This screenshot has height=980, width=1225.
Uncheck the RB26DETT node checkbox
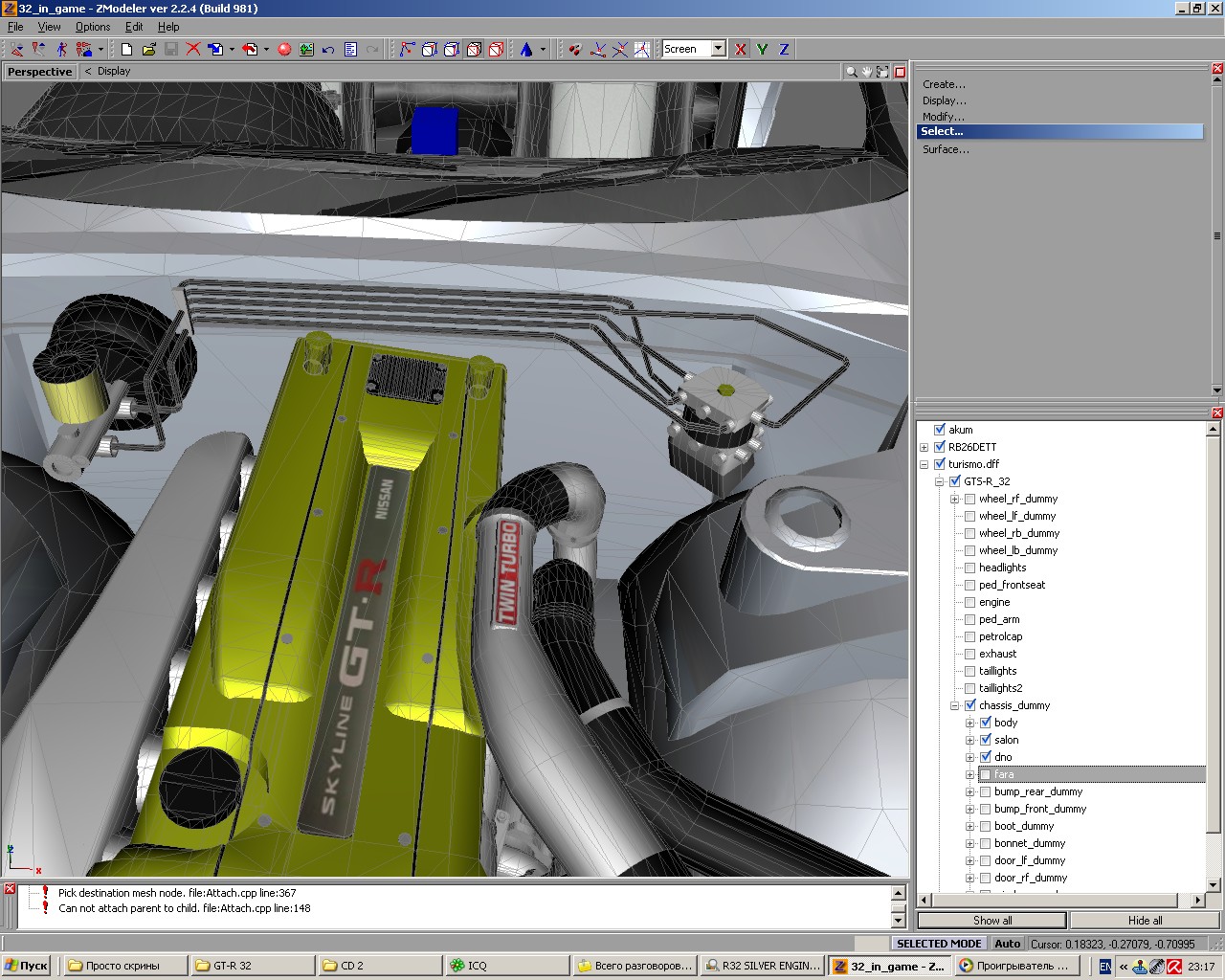(940, 447)
